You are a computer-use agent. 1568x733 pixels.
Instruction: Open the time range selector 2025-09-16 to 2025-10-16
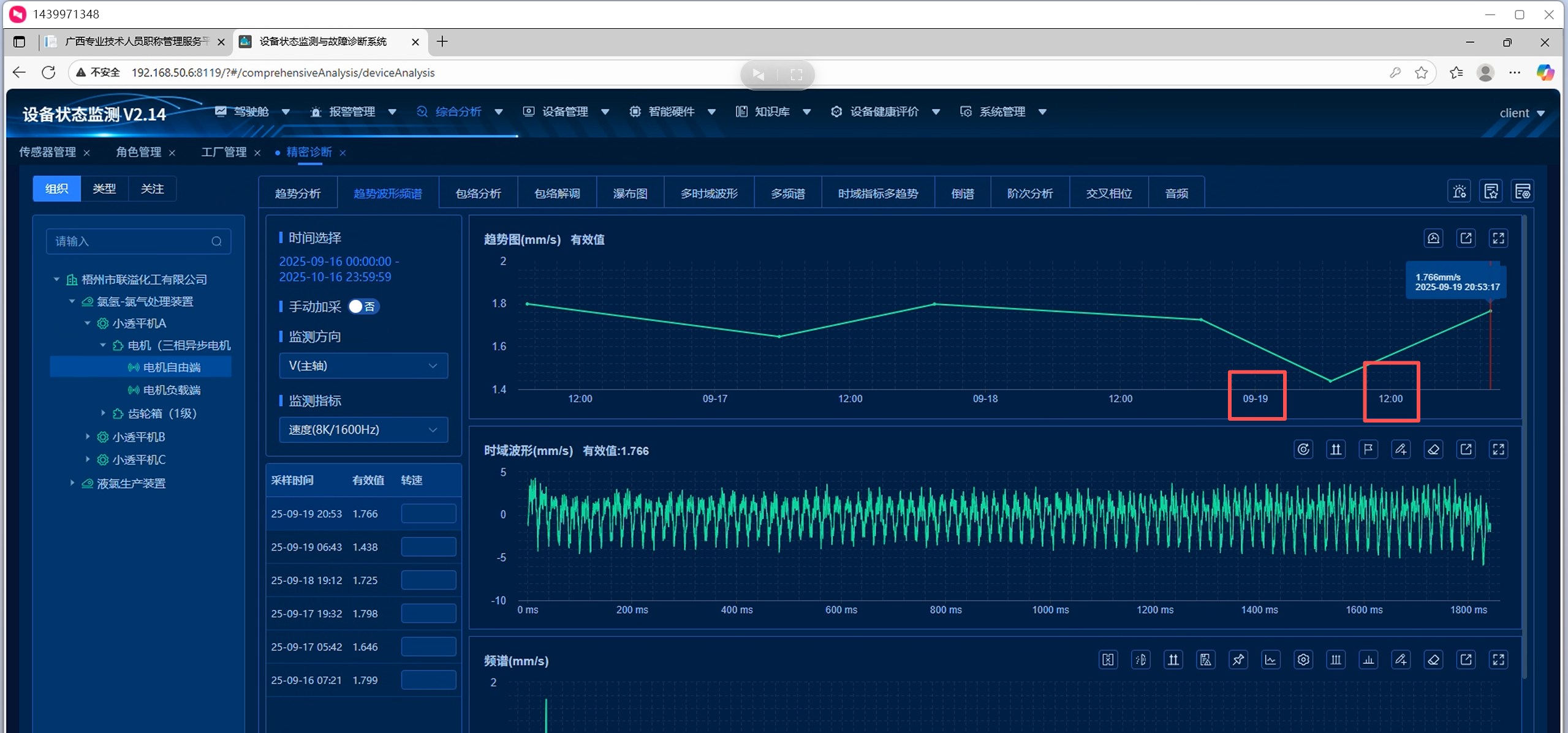click(339, 269)
